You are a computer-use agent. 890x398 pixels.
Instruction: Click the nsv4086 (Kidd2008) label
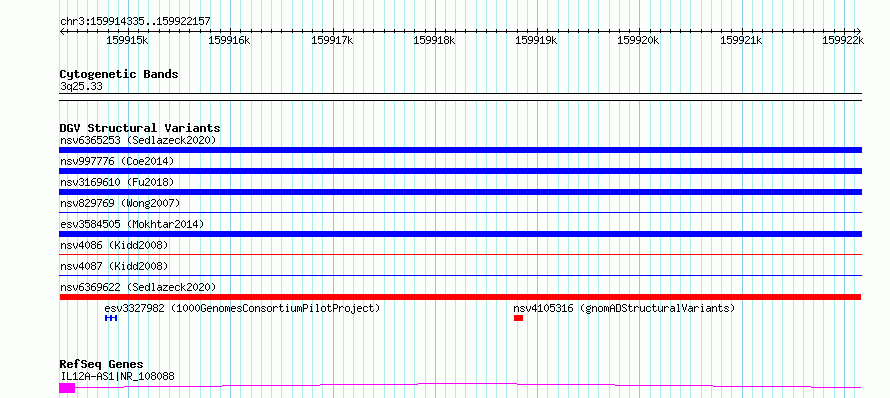point(114,245)
